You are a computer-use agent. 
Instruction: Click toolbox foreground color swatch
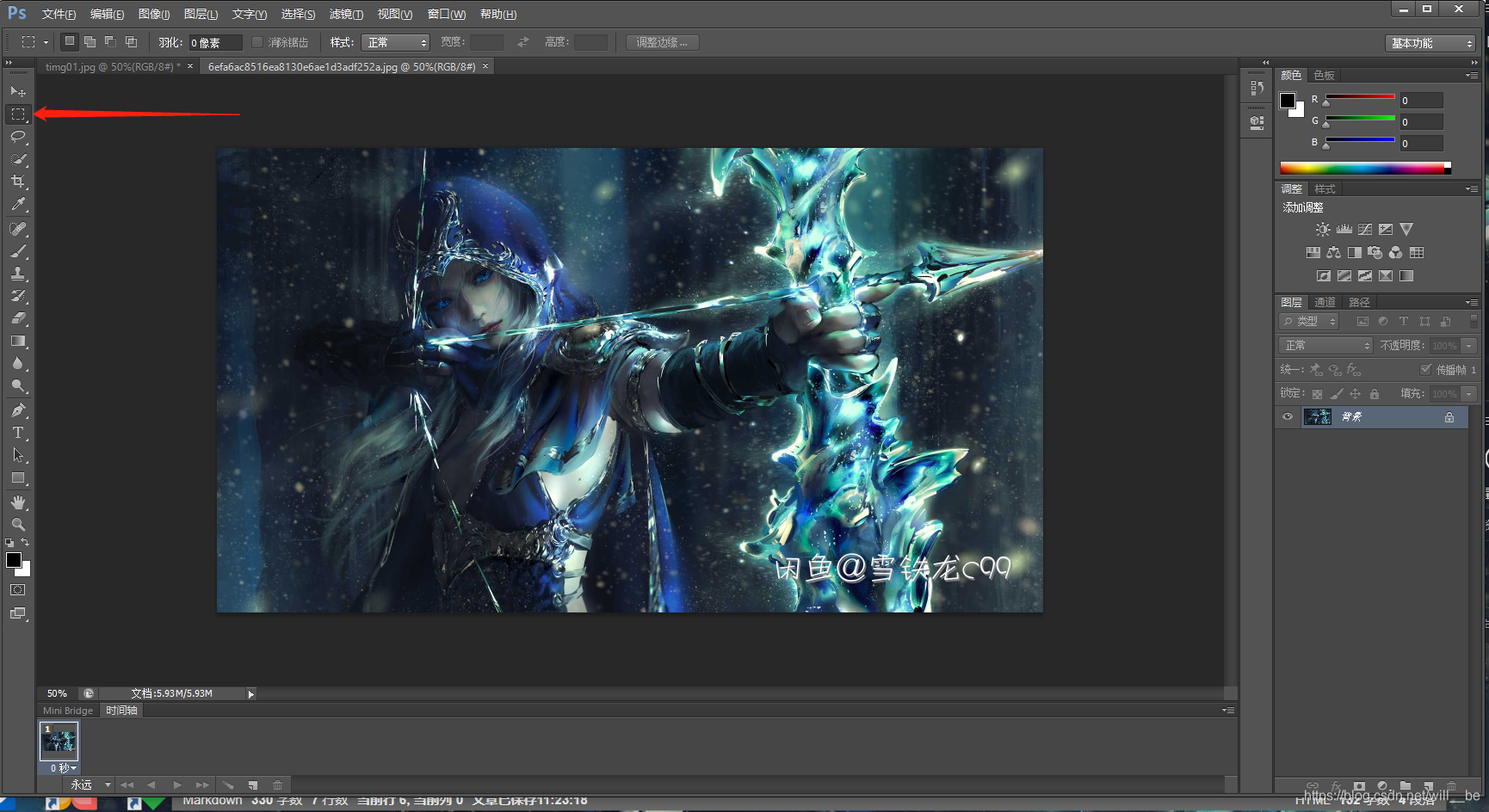(14, 560)
